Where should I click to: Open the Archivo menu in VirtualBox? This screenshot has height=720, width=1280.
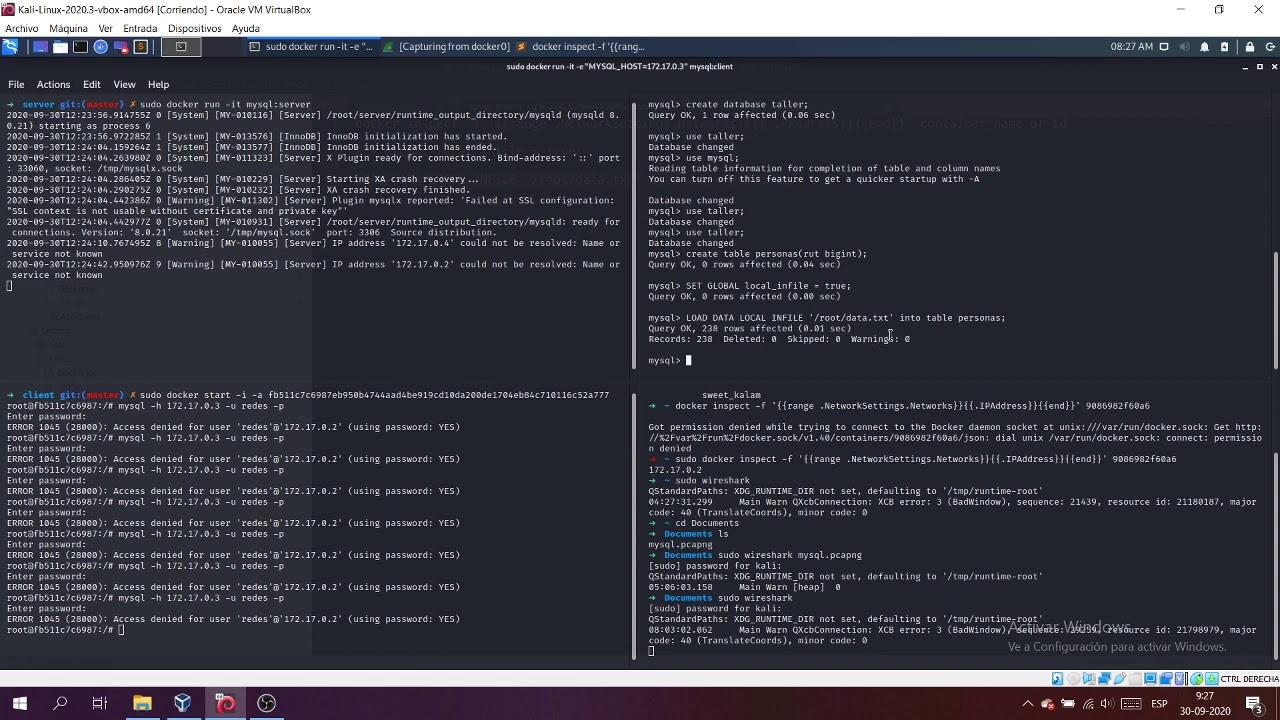22,28
